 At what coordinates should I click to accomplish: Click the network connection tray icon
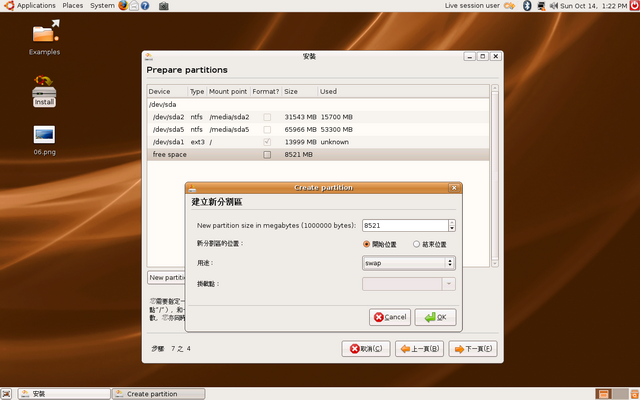[541, 6]
